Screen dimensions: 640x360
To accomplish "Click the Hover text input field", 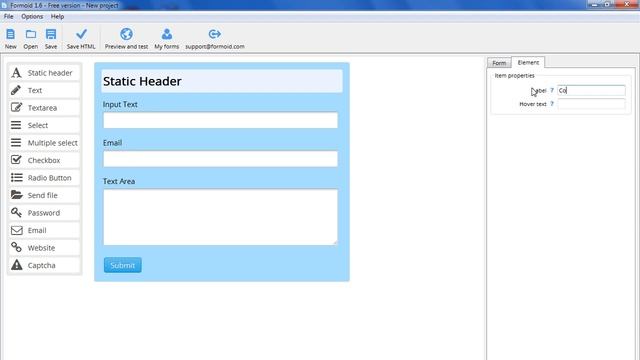I will 591,104.
